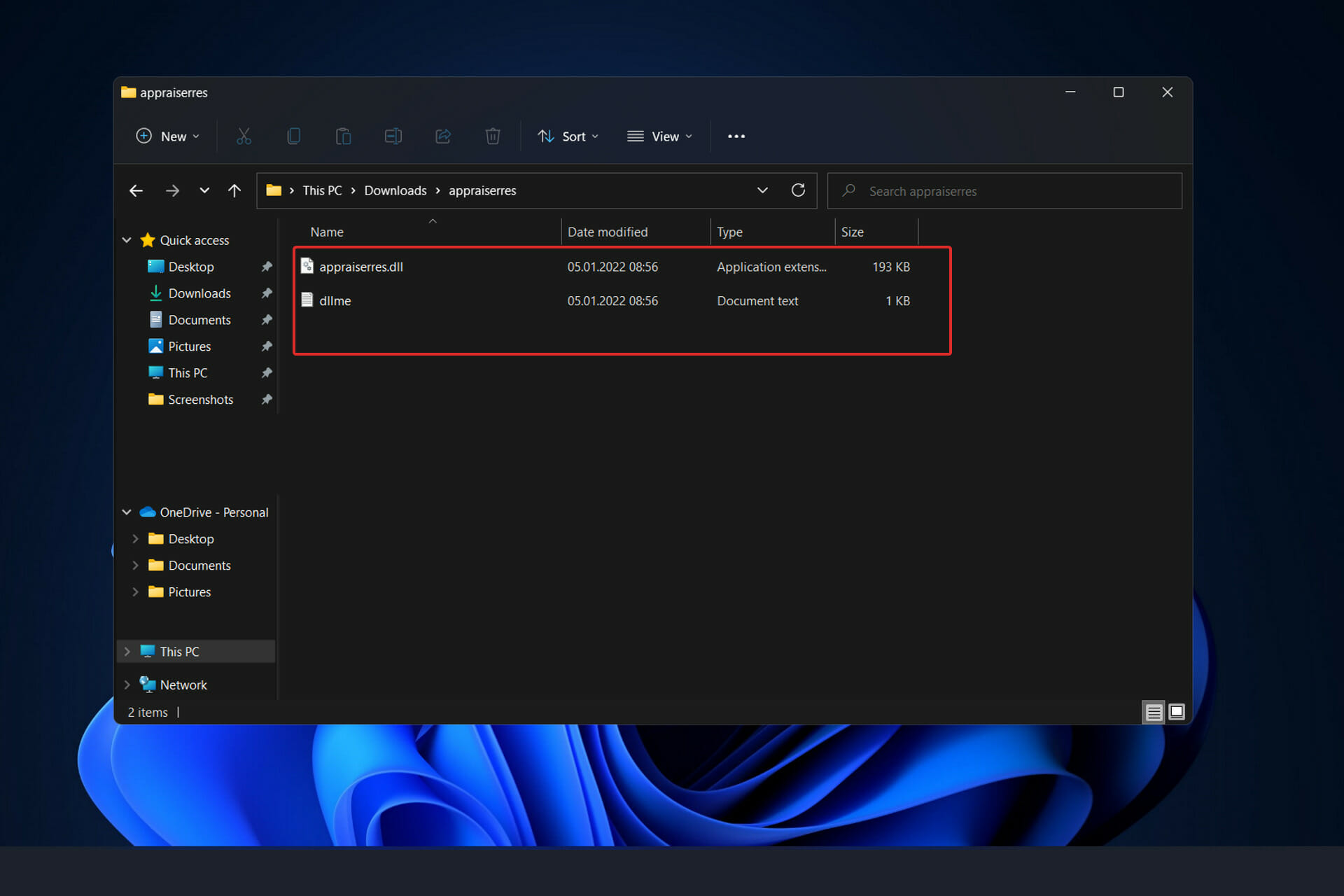
Task: Open the New item dropdown
Action: pyautogui.click(x=168, y=136)
